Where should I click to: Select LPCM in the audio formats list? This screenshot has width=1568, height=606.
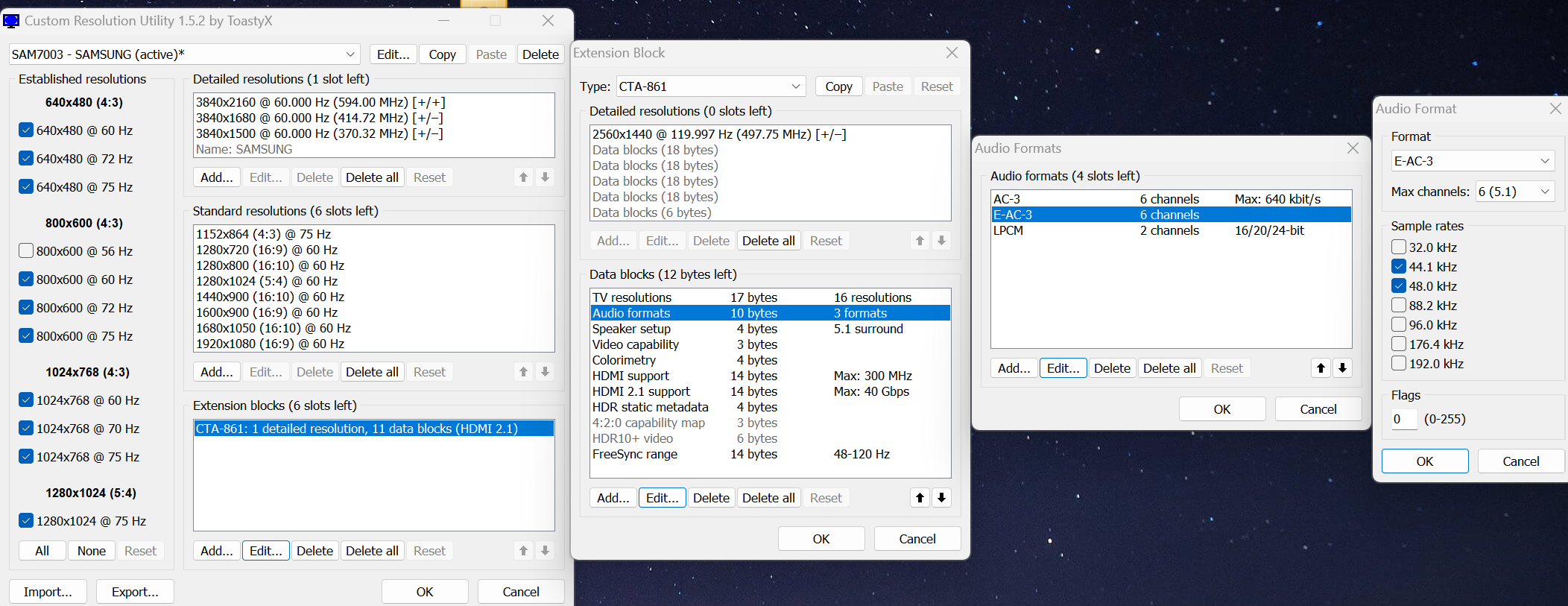1008,230
